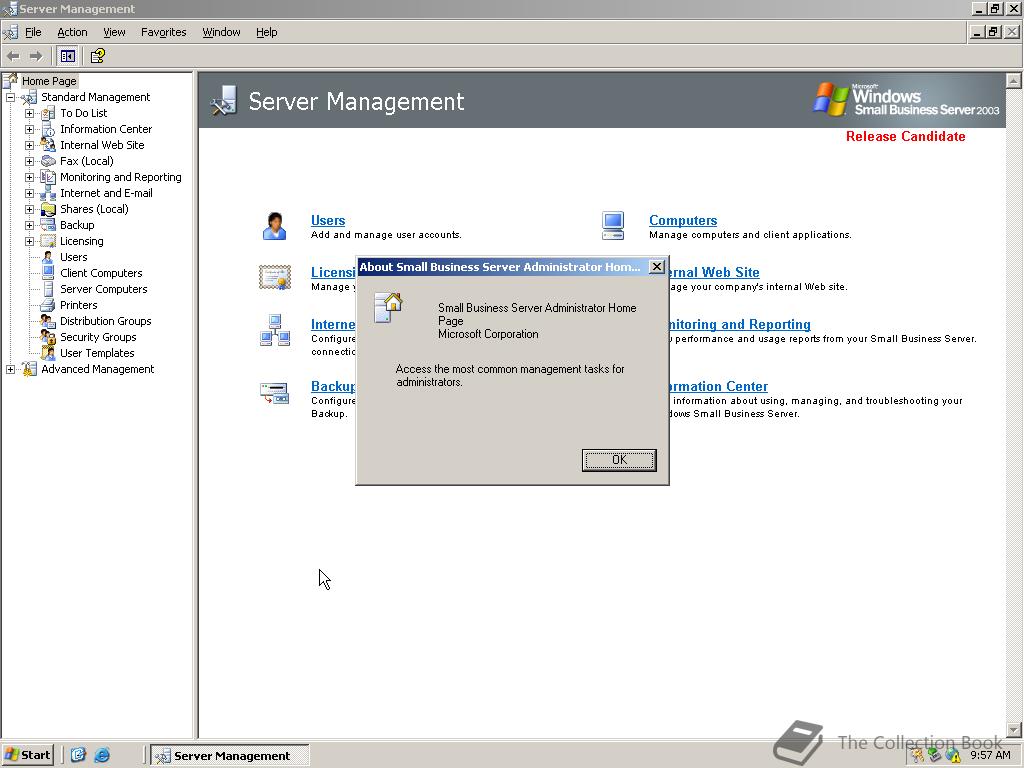Select Home Page in the console tree
Screen dimensions: 1024x768
[x=49, y=81]
